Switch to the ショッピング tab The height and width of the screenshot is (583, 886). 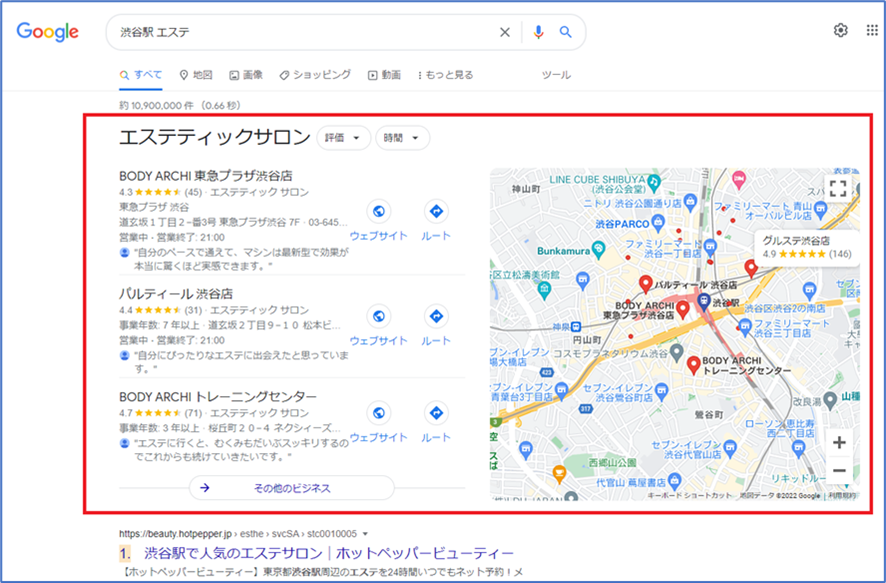(315, 75)
